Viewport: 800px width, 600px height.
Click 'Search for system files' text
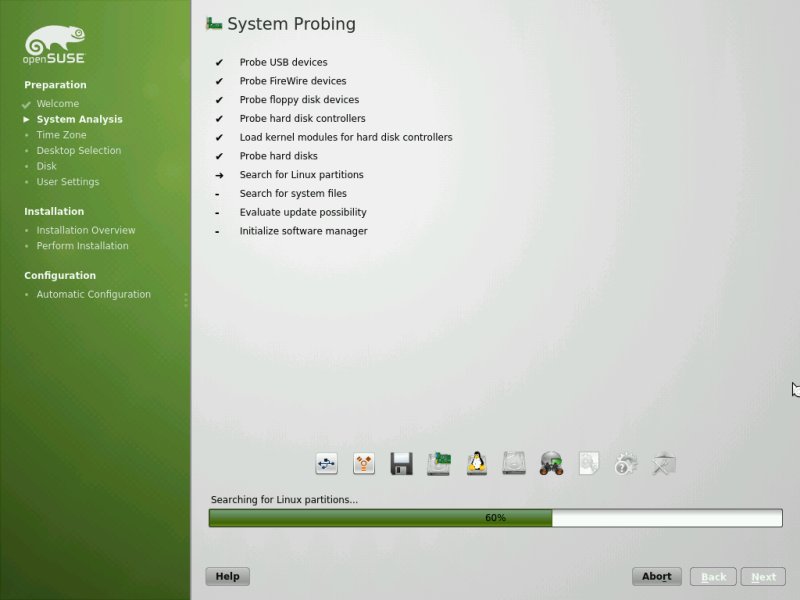click(x=293, y=193)
